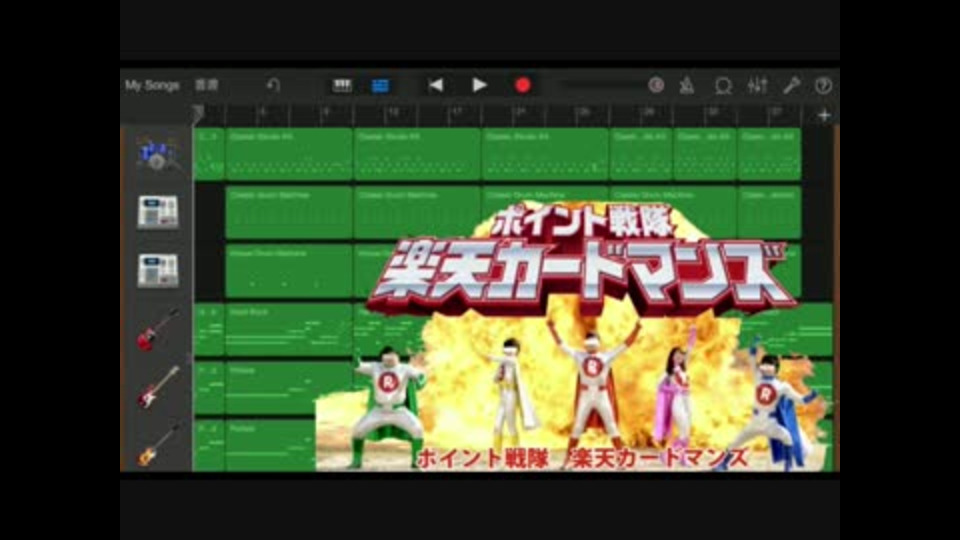The image size is (960, 540).
Task: Play the song
Action: [x=479, y=85]
